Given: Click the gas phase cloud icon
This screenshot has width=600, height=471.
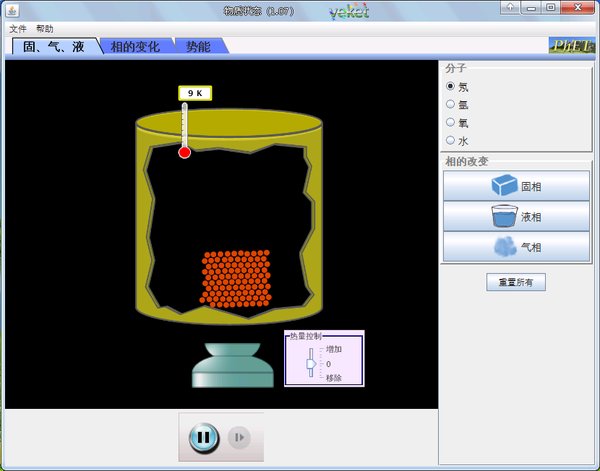Looking at the screenshot, I should point(505,246).
